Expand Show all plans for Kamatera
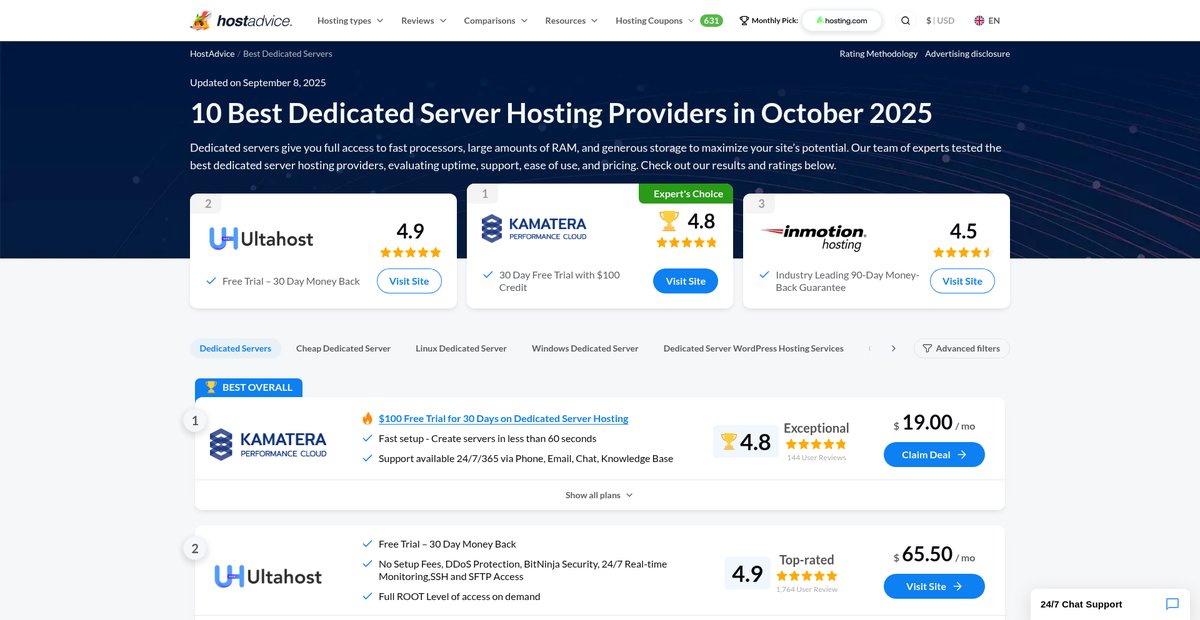The height and width of the screenshot is (620, 1200). (x=599, y=495)
